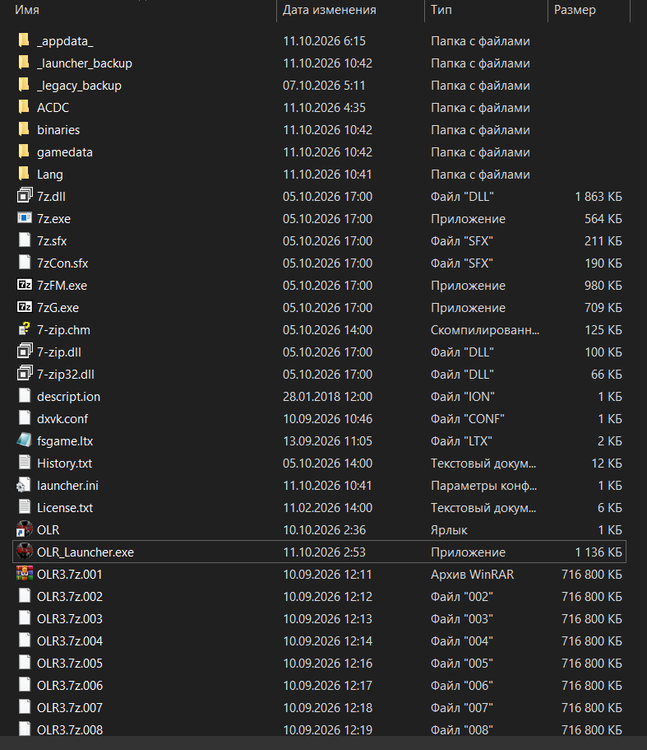Screen dimensions: 647x750
Task: Sort by the Тип column header
Action: (441, 10)
